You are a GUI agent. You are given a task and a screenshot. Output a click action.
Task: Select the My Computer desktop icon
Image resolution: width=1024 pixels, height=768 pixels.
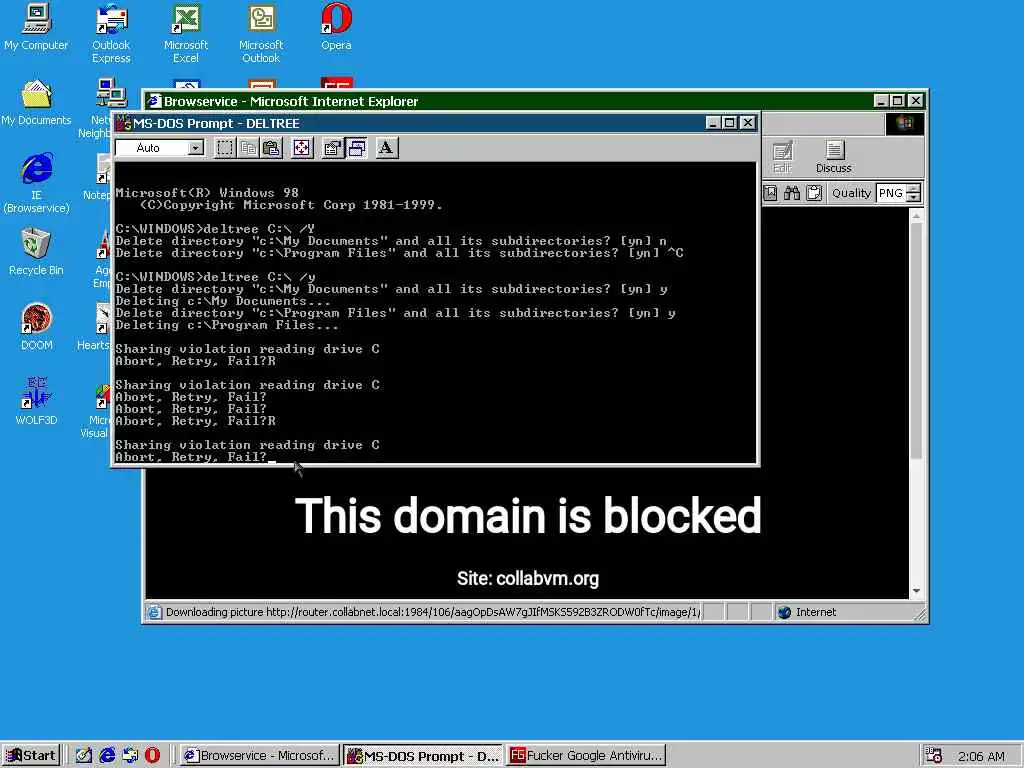click(36, 27)
